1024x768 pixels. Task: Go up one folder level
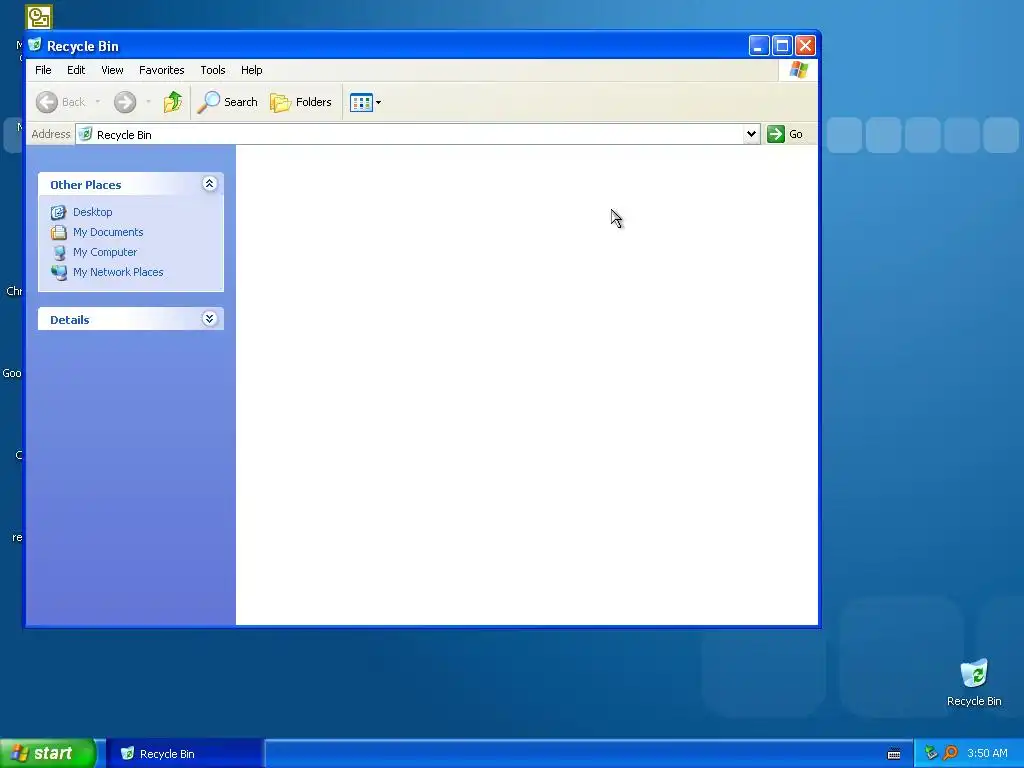[x=172, y=102]
